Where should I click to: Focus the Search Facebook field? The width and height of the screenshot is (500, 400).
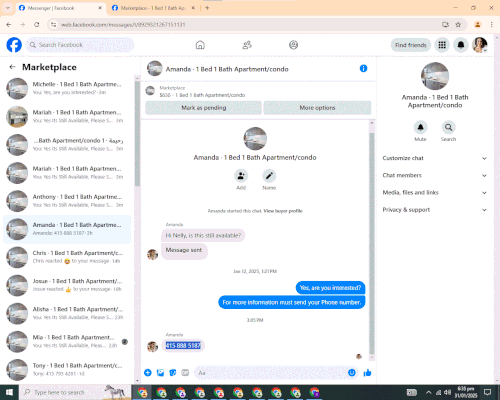tap(80, 45)
